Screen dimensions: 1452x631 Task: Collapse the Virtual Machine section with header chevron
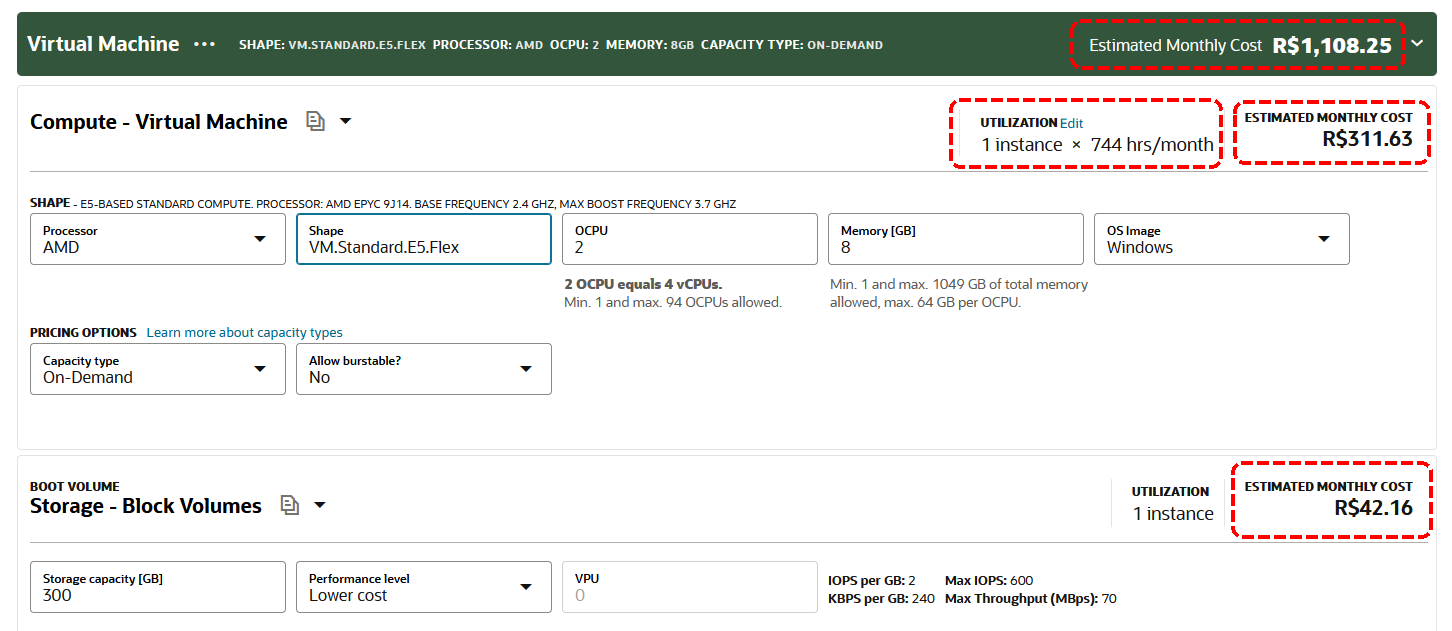(1417, 43)
